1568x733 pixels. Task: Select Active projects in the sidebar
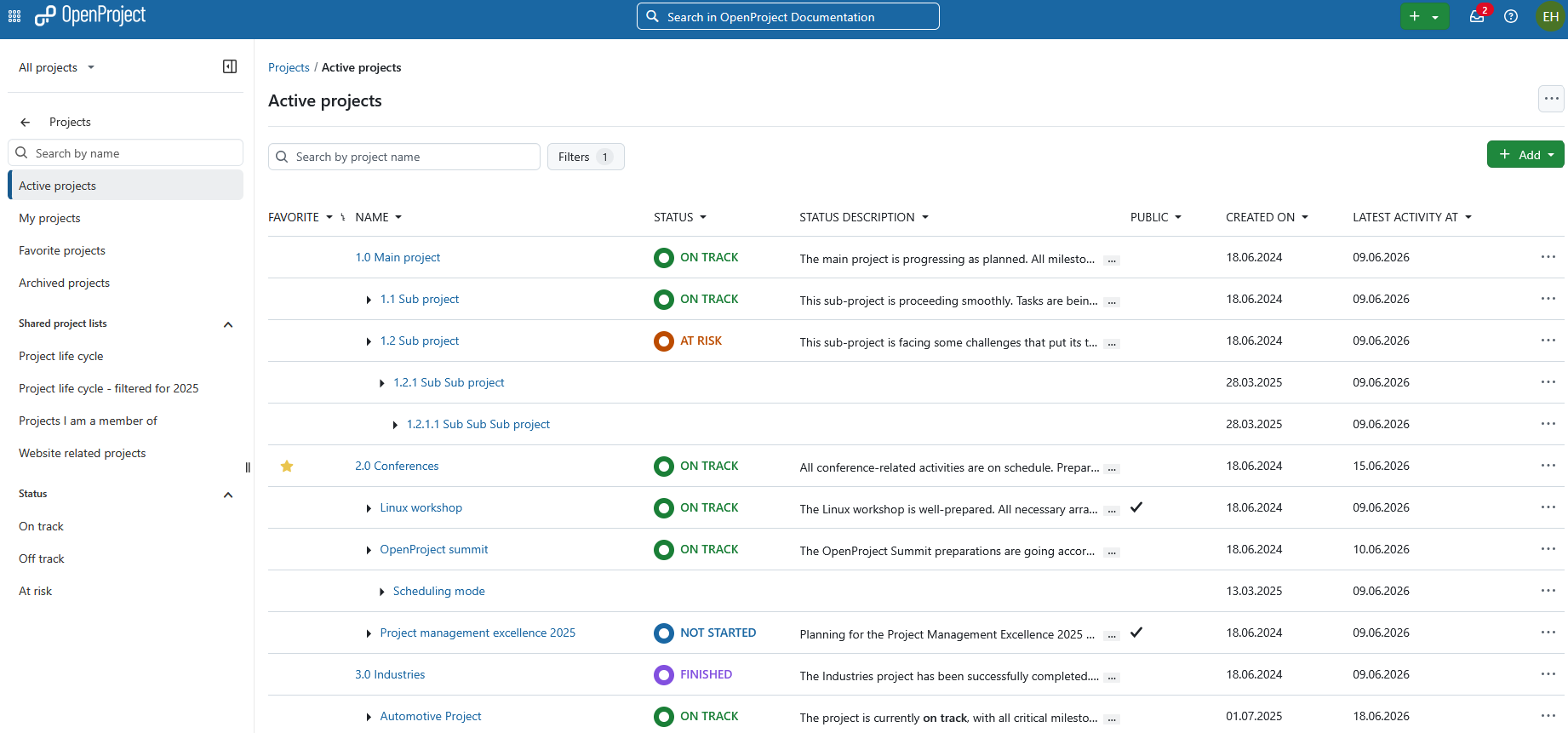tap(125, 186)
